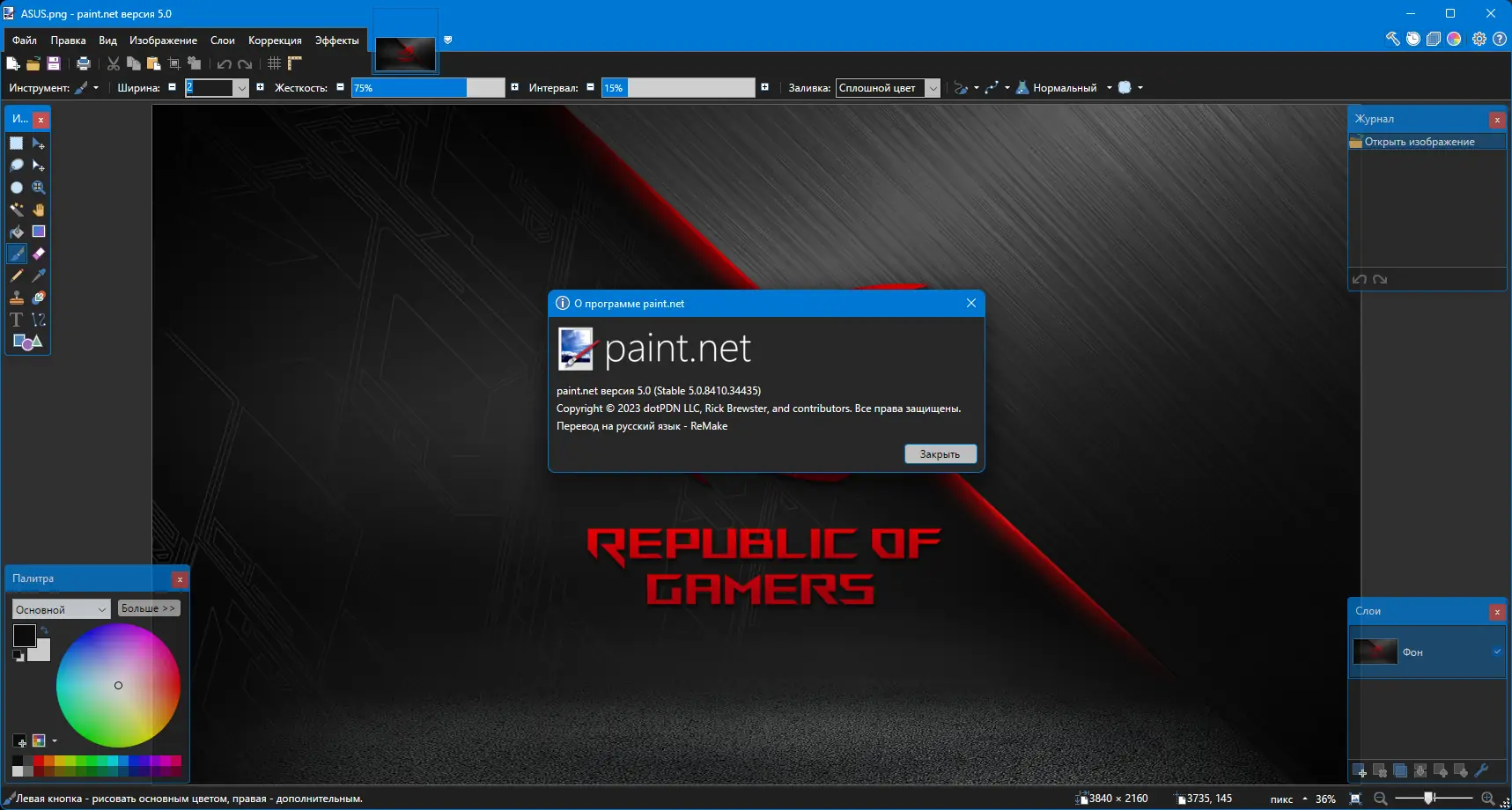Open the Эффекты menu

pos(336,40)
